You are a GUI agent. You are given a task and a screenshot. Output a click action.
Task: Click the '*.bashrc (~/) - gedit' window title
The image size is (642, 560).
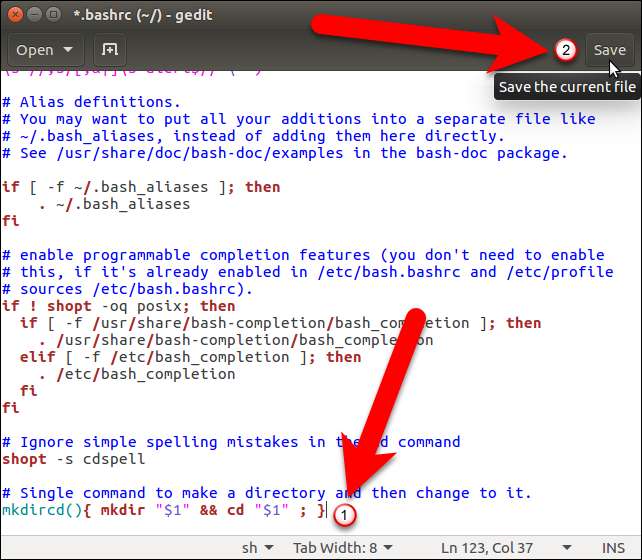143,15
